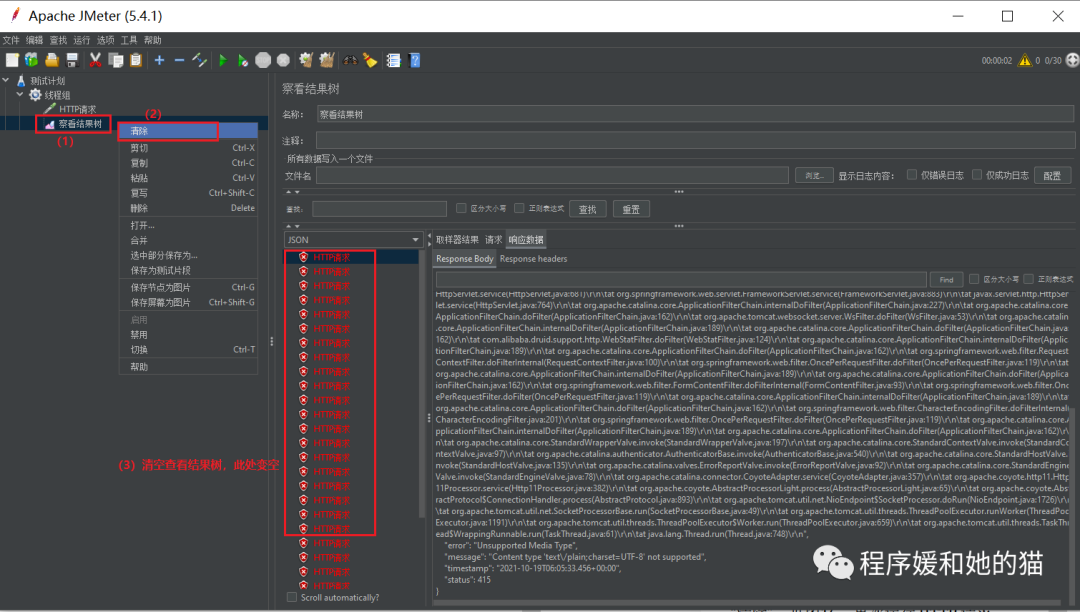Clear all results double broom icon
Image resolution: width=1080 pixels, height=612 pixels.
(326, 61)
